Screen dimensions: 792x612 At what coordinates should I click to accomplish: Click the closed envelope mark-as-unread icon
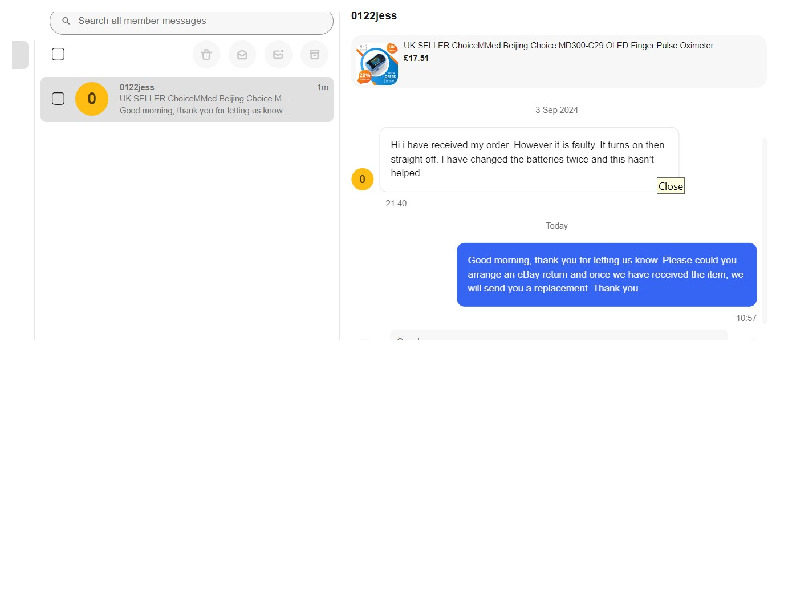[x=278, y=54]
